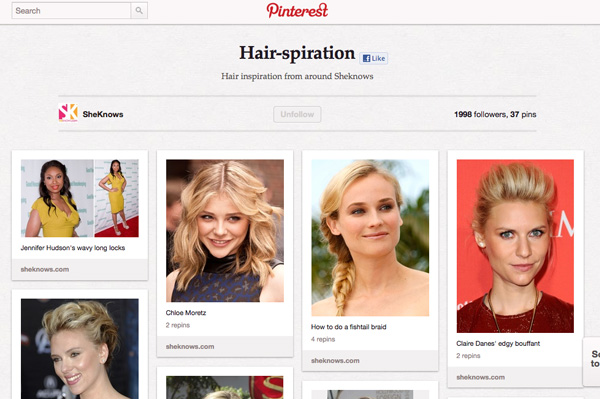
Task: Open the Chloe Moretz pin image
Action: [225, 231]
